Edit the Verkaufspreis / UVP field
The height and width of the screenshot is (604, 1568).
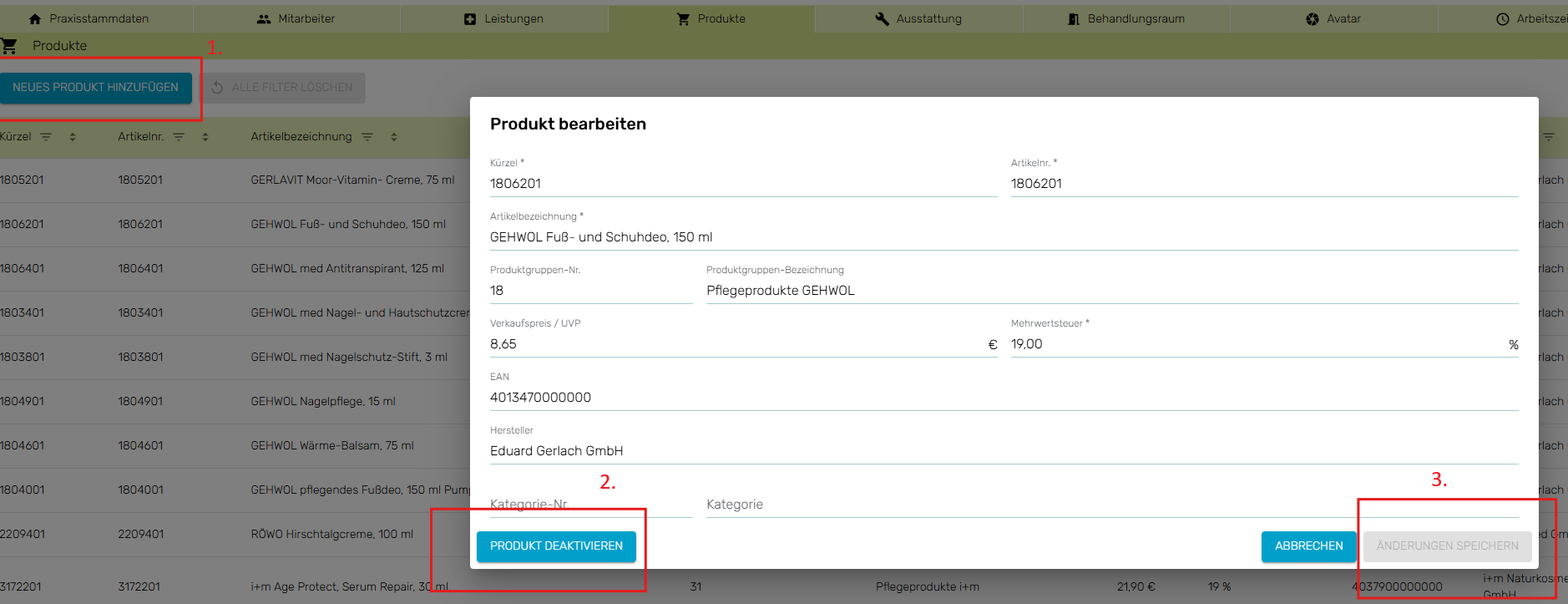click(743, 344)
